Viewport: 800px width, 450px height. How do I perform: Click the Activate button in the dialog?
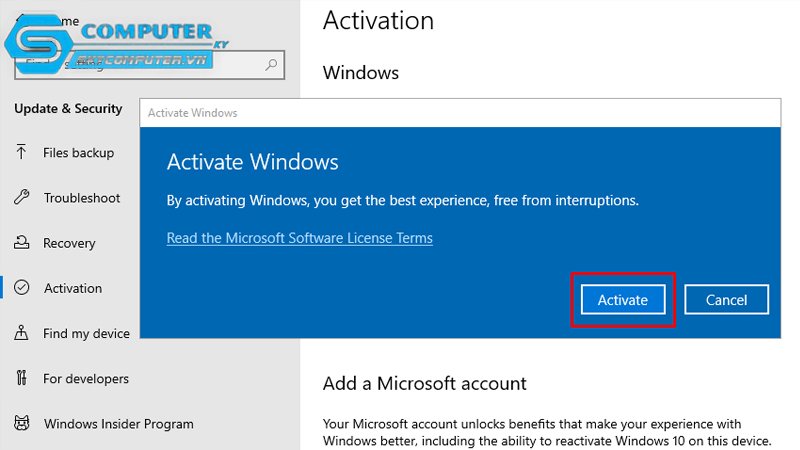(623, 299)
